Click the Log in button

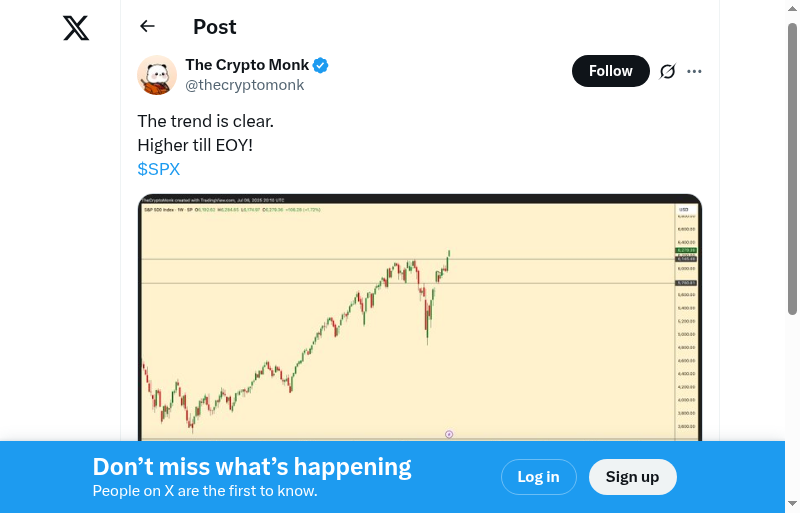(x=538, y=477)
